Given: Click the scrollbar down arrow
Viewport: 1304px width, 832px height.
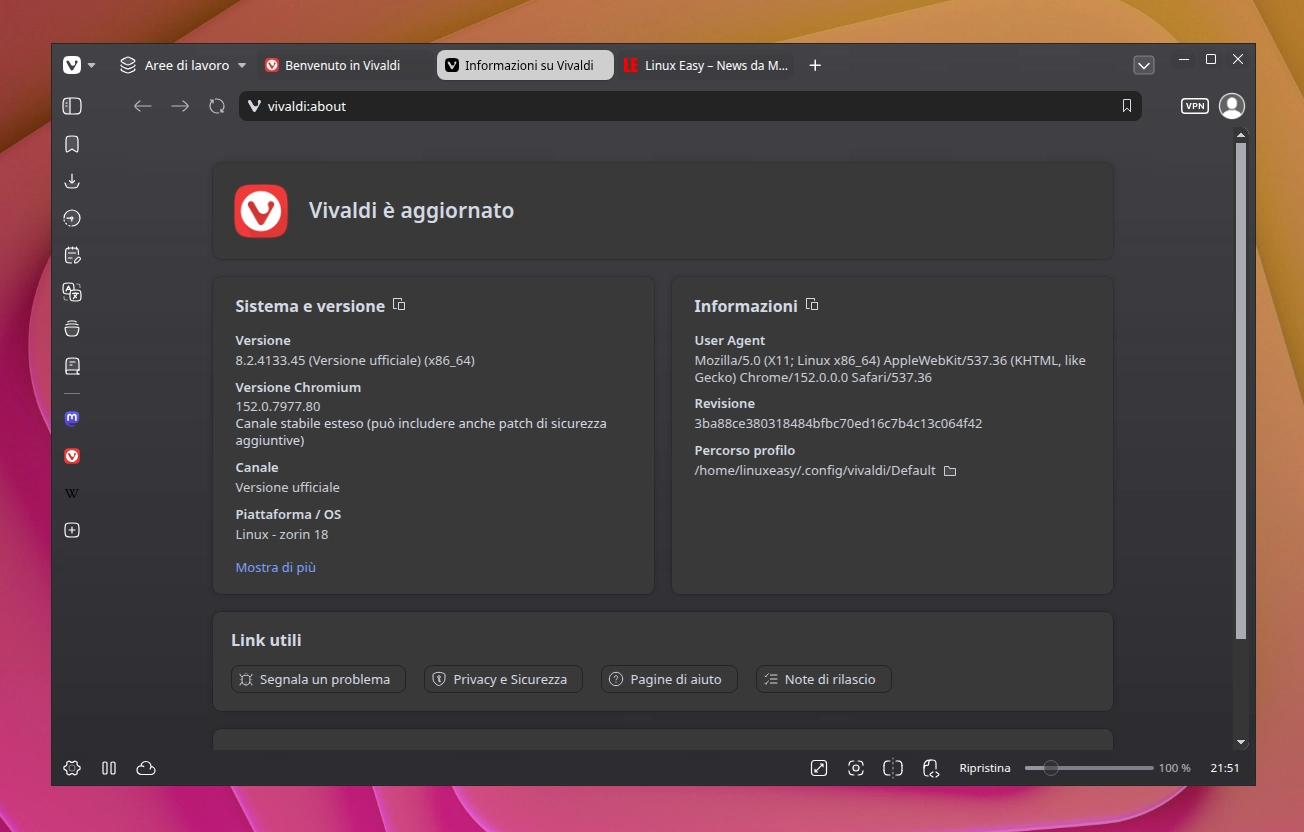Looking at the screenshot, I should point(1241,742).
